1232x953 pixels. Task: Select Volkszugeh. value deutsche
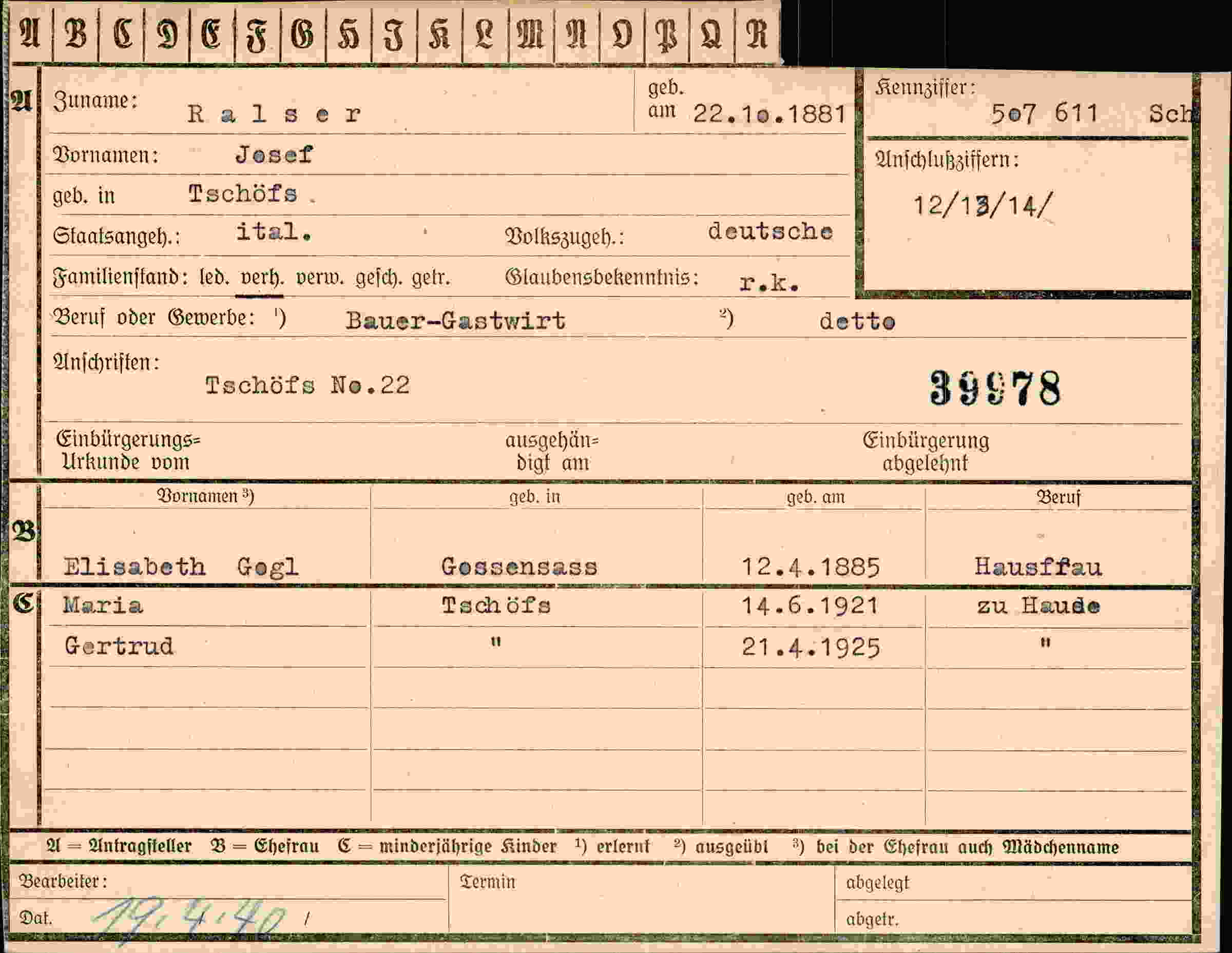tap(771, 232)
